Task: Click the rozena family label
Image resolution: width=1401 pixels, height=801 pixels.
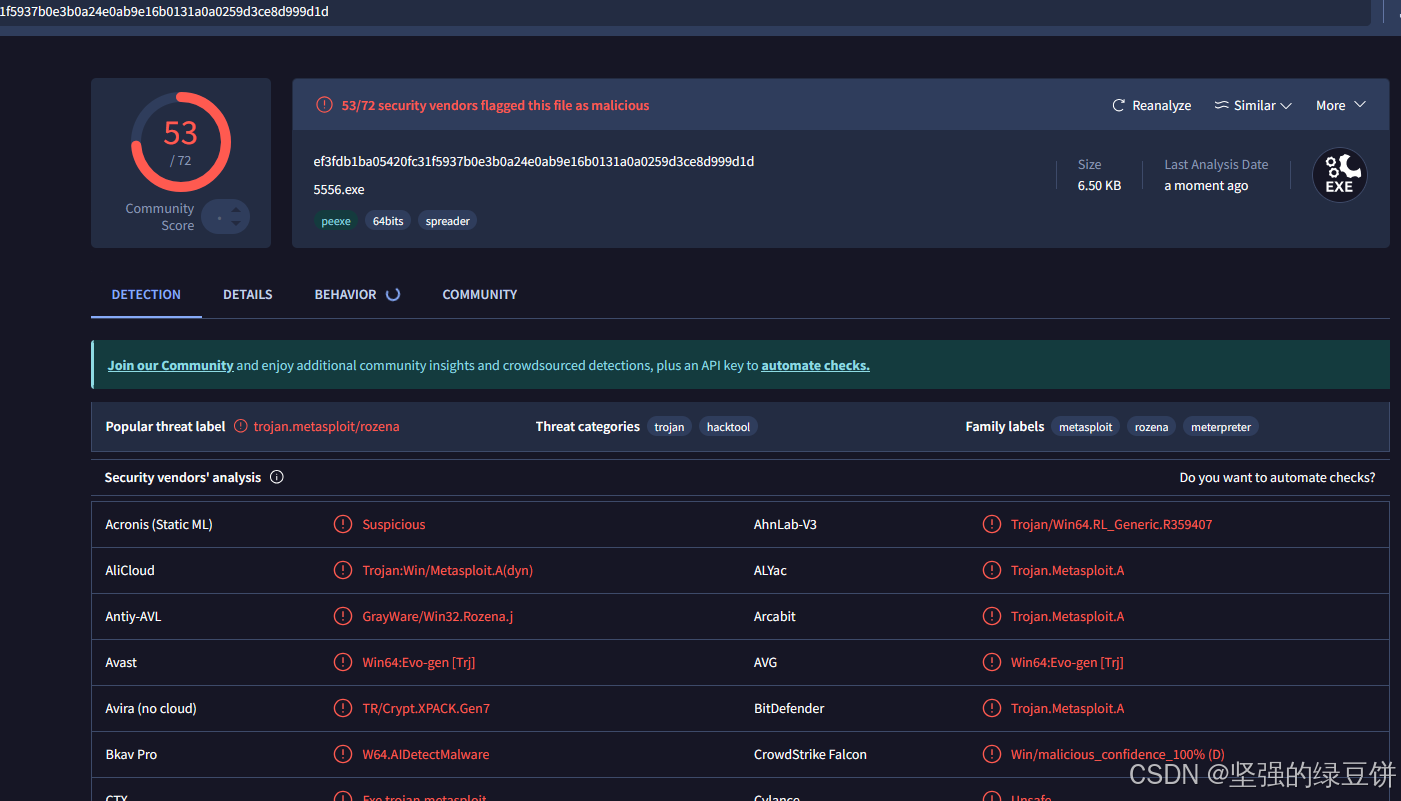Action: [1151, 427]
